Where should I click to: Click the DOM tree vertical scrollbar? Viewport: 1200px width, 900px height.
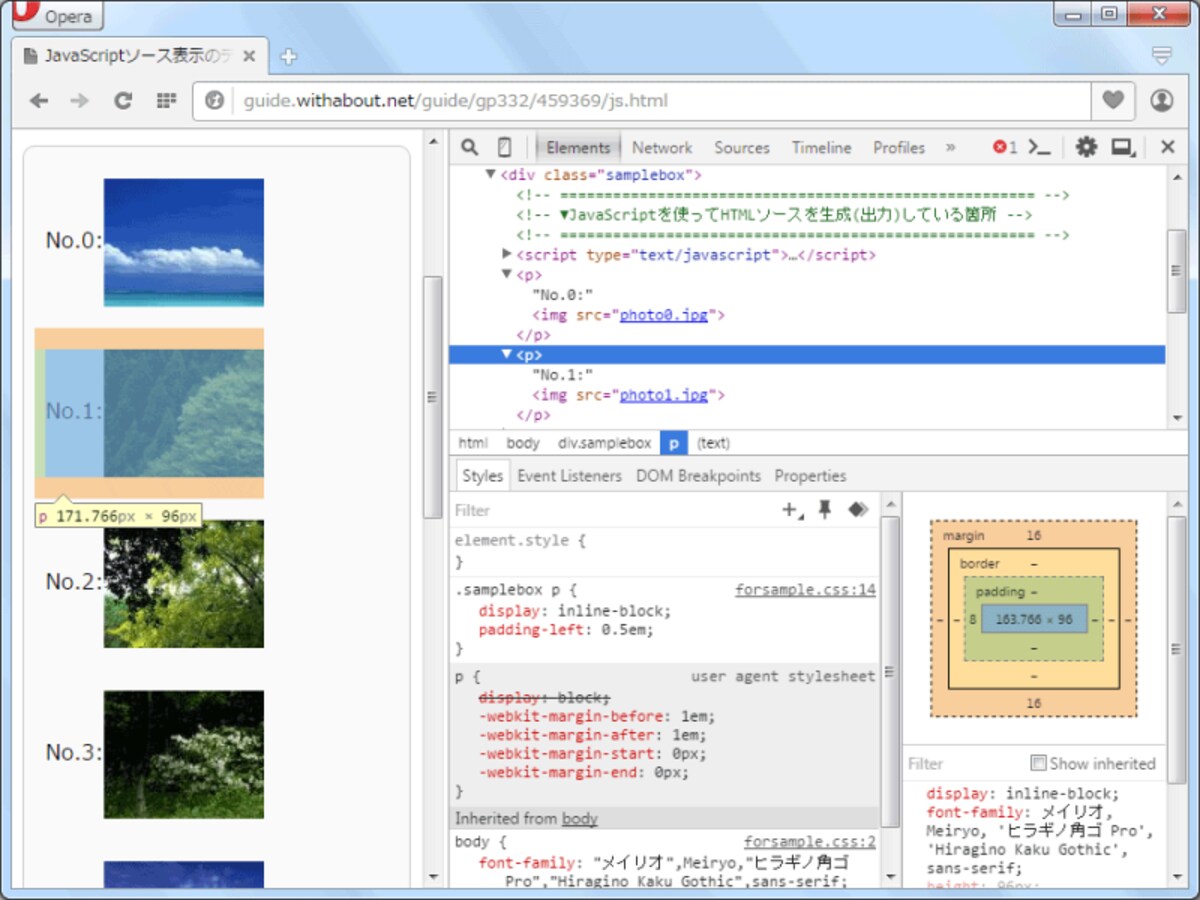click(x=1177, y=271)
